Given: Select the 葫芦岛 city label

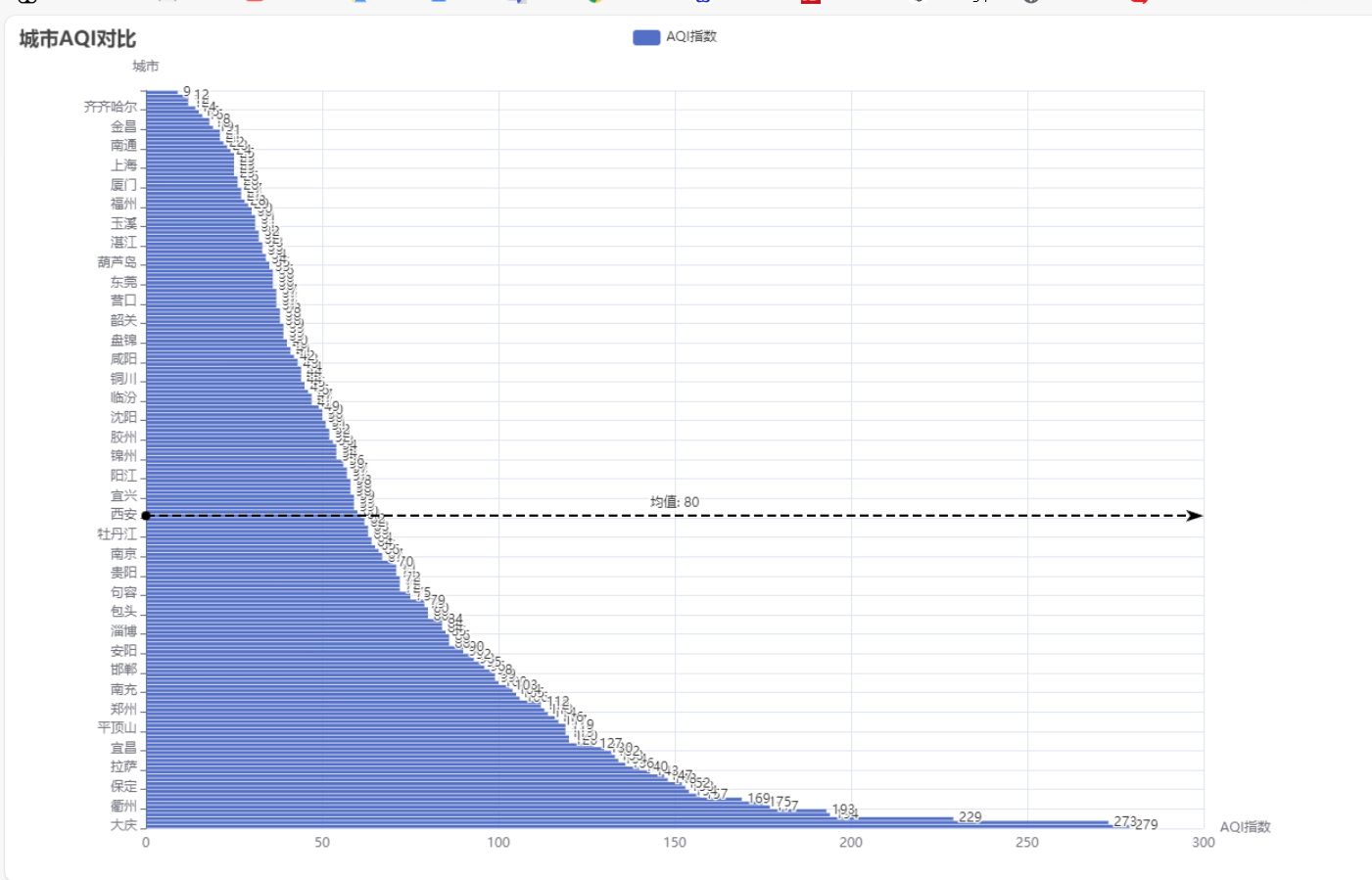Looking at the screenshot, I should (x=118, y=262).
